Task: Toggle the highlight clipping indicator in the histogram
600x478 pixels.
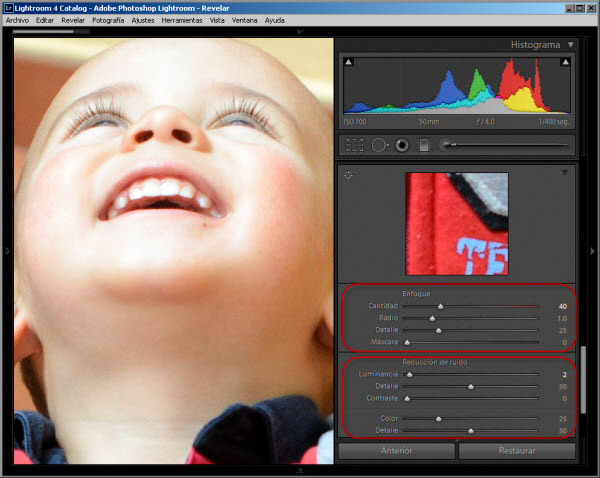Action: coord(565,62)
